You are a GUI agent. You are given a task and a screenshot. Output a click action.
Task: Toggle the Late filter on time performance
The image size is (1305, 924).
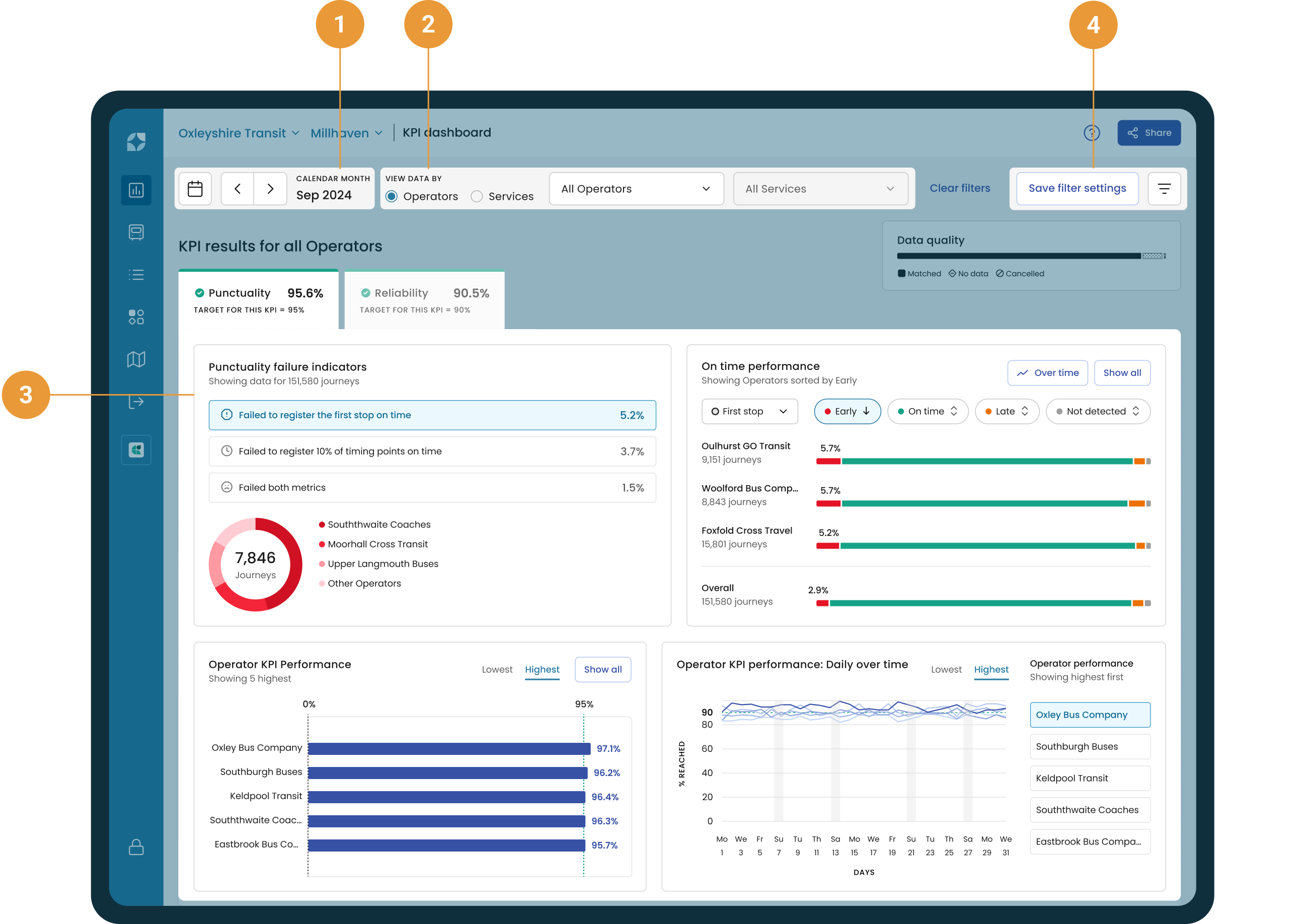[x=1007, y=411]
